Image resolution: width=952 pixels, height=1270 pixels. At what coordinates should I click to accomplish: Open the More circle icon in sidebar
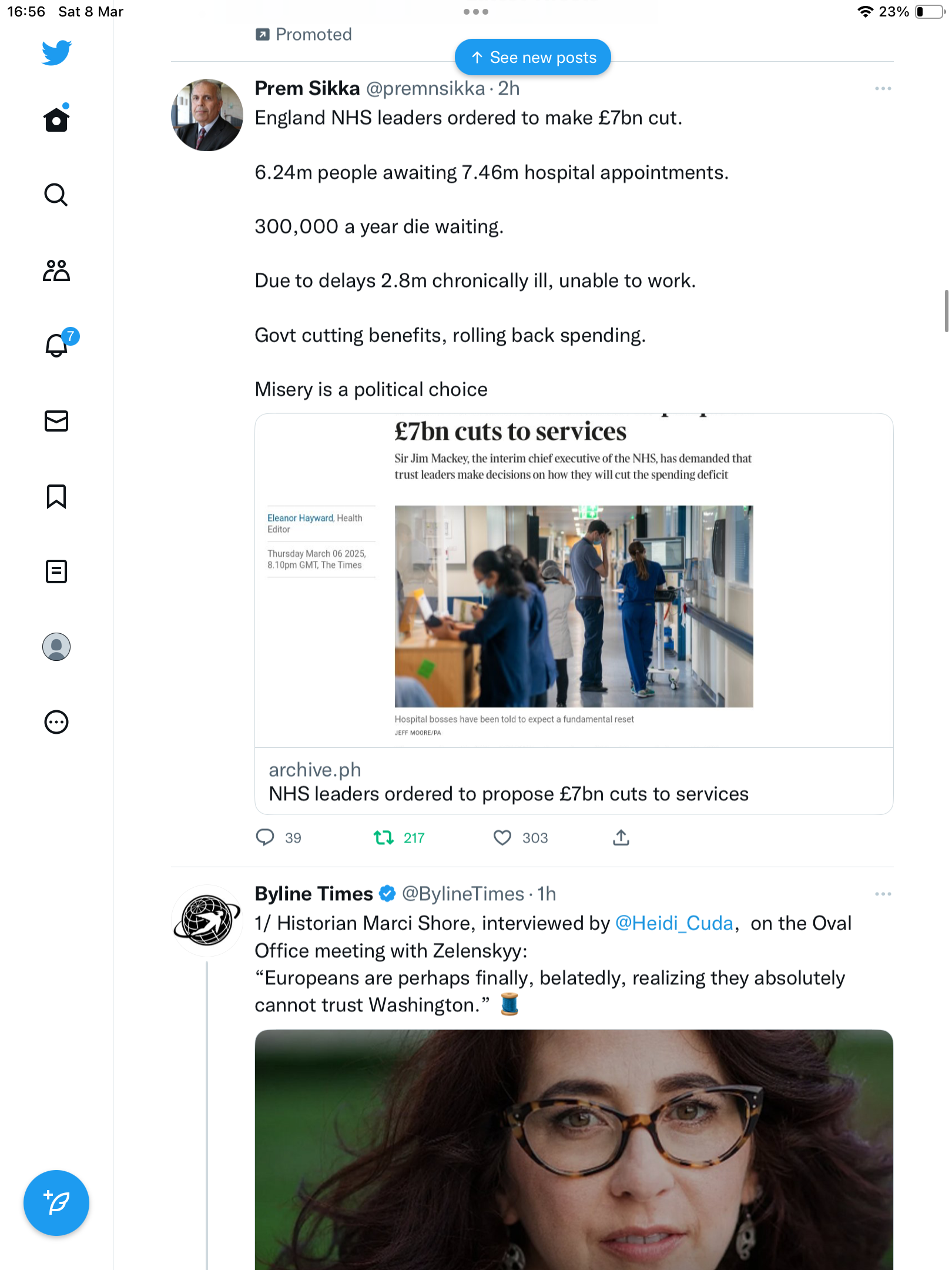click(x=56, y=722)
